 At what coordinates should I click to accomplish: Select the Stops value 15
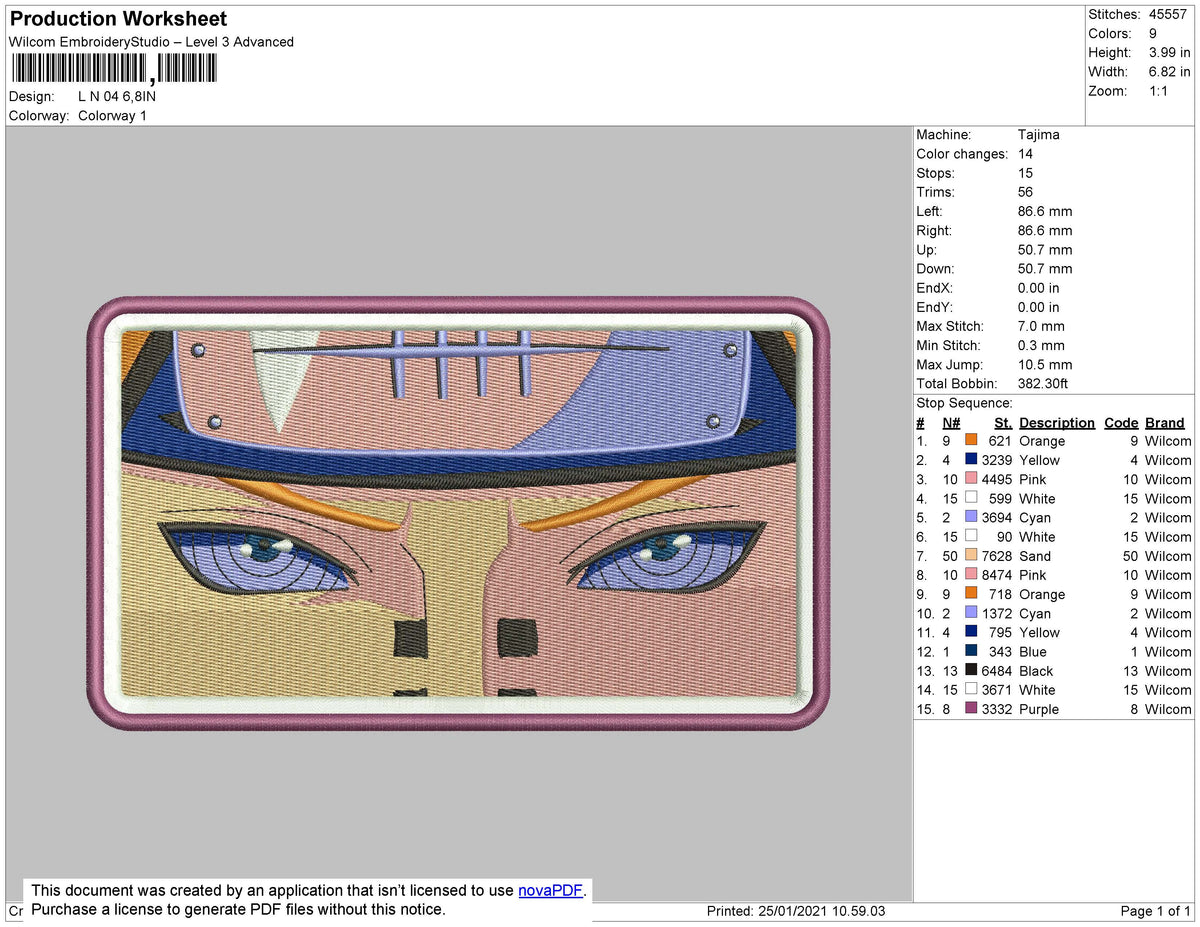point(1026,173)
